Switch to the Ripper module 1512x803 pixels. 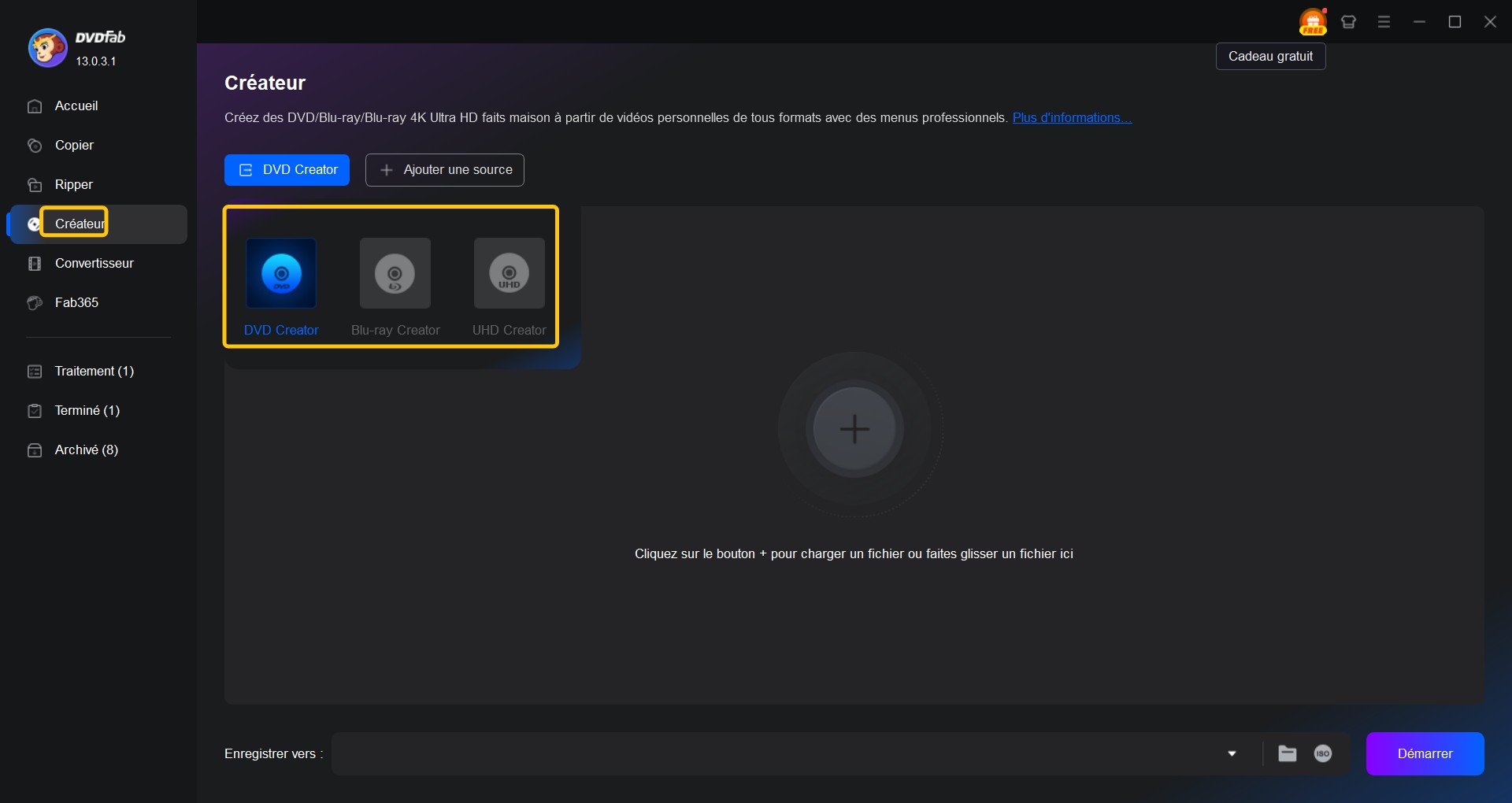[x=74, y=185]
